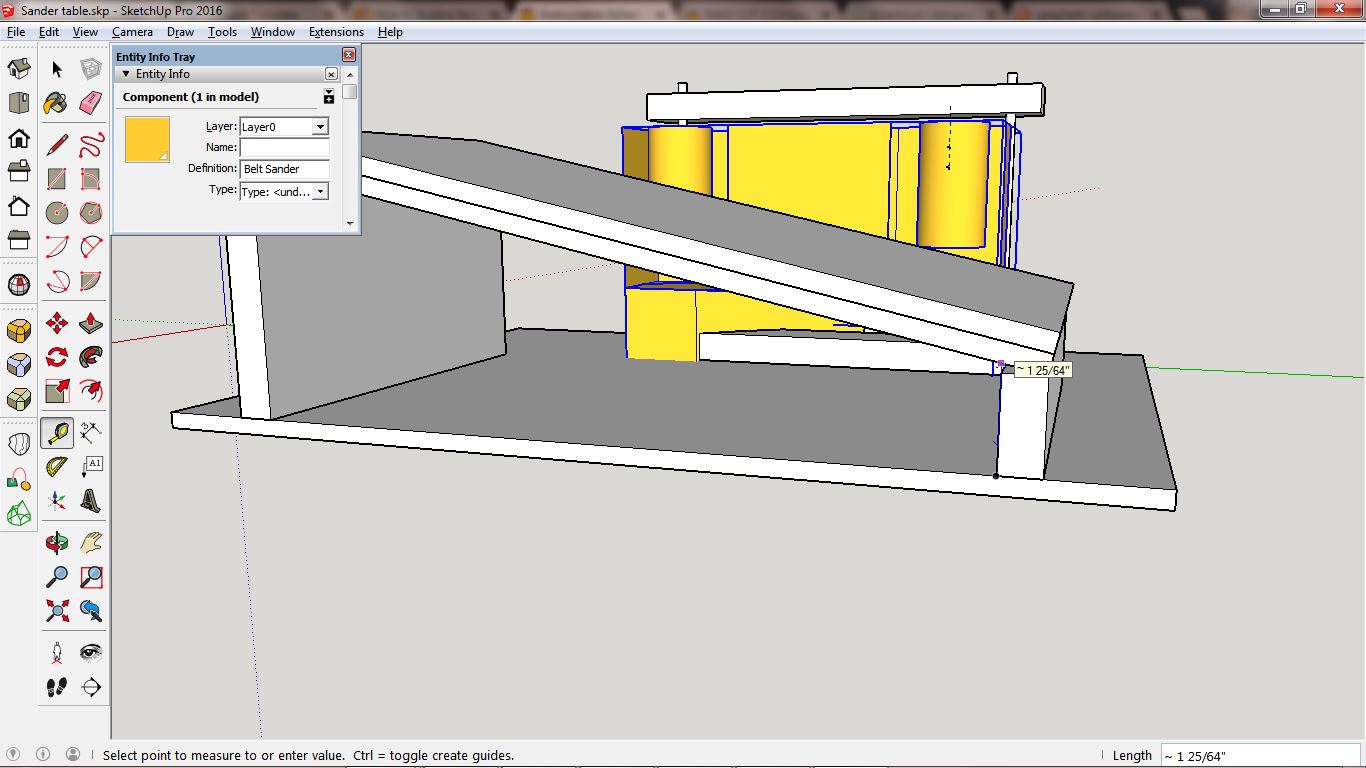Activate the Freehand squiggle tool
The height and width of the screenshot is (768, 1366).
pos(90,144)
